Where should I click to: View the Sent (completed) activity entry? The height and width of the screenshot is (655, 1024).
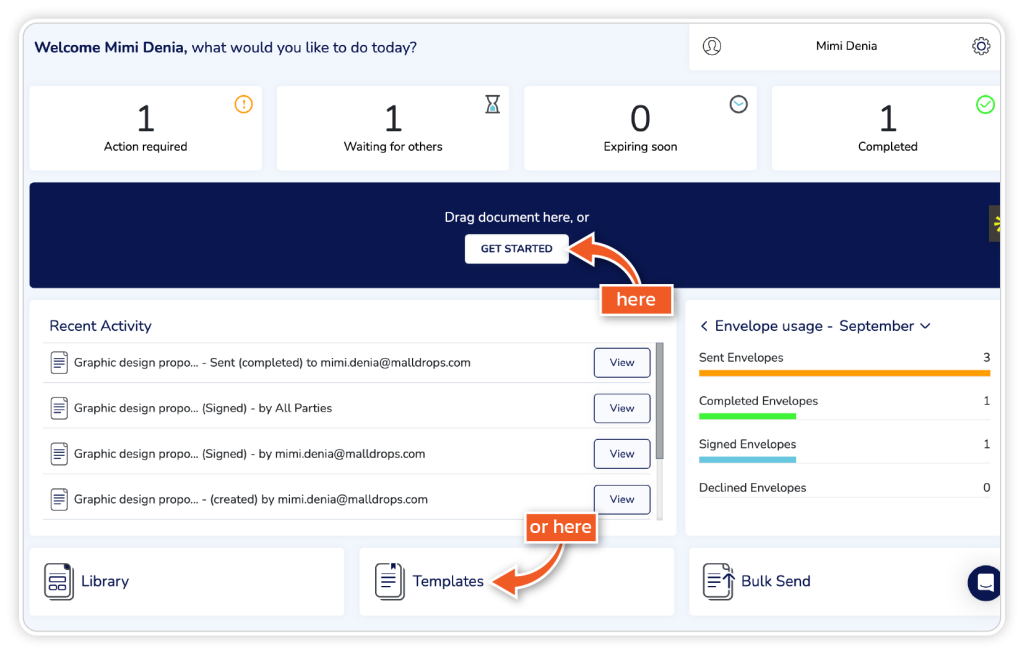[x=621, y=363]
